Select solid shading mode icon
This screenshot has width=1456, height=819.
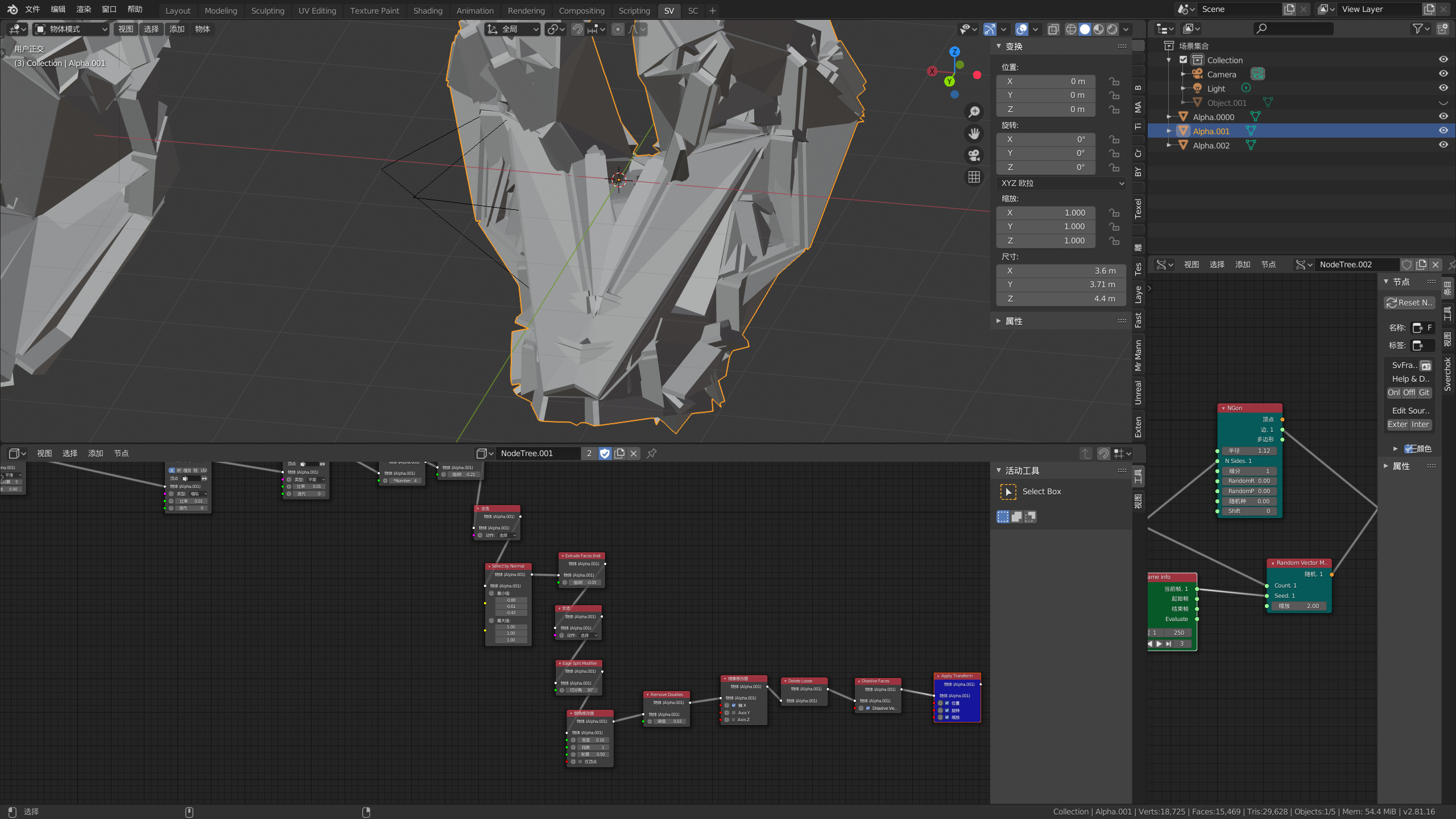click(1085, 29)
